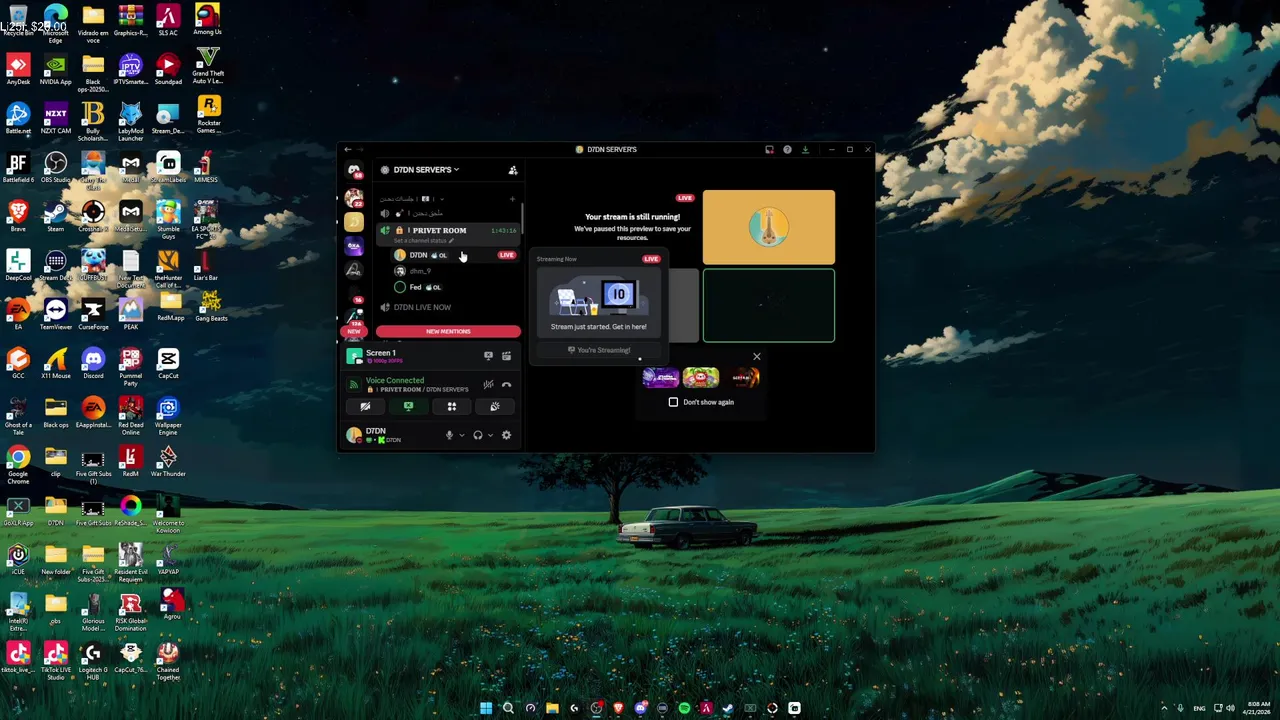
Task: Open Discord inbox icon in title bar
Action: [x=769, y=149]
